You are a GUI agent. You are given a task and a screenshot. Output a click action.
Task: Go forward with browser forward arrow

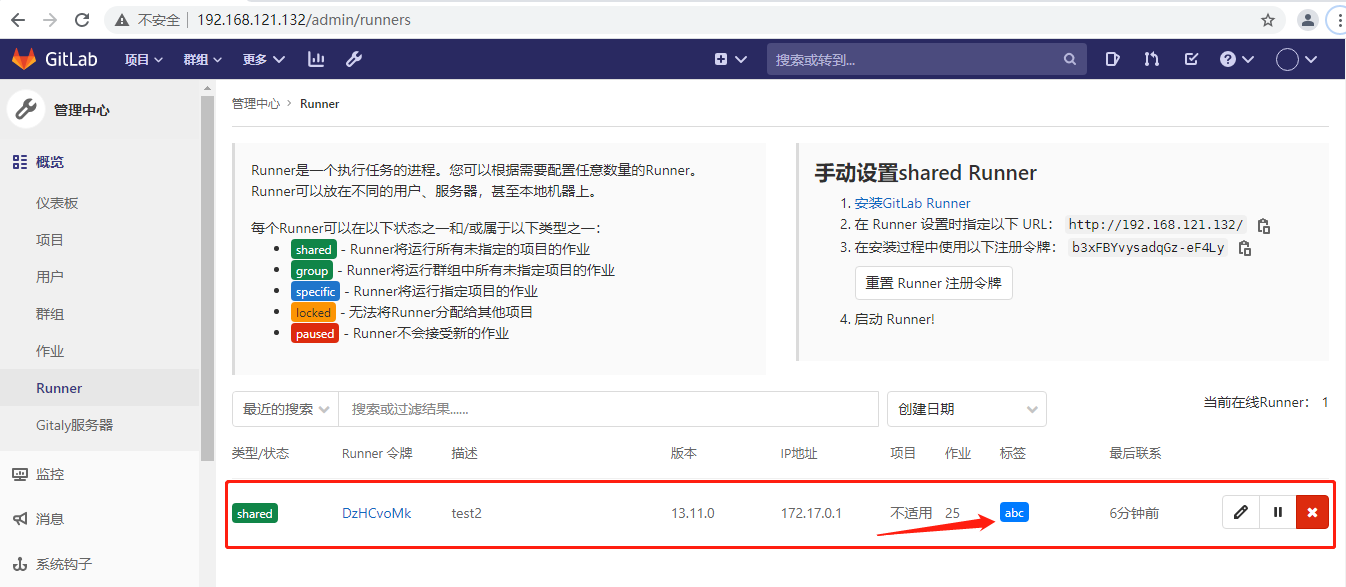[x=49, y=19]
